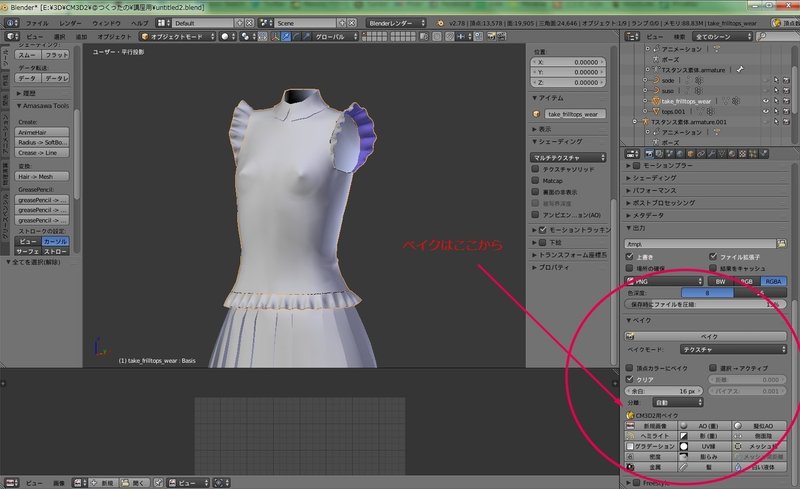
Task: Open the Material properties sphere tab
Action: 732,154
